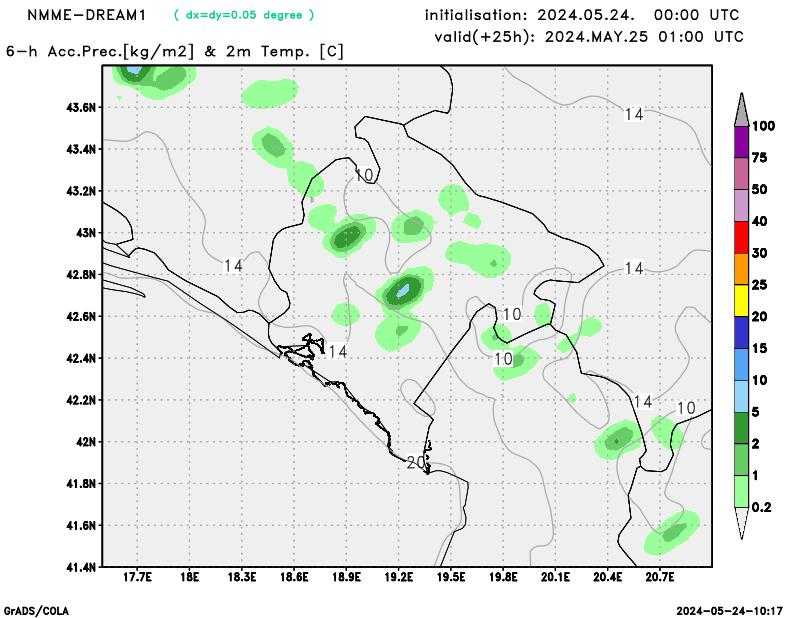Click the GrADS/COLA credit text
This screenshot has height=618, width=800.
[x=36, y=611]
